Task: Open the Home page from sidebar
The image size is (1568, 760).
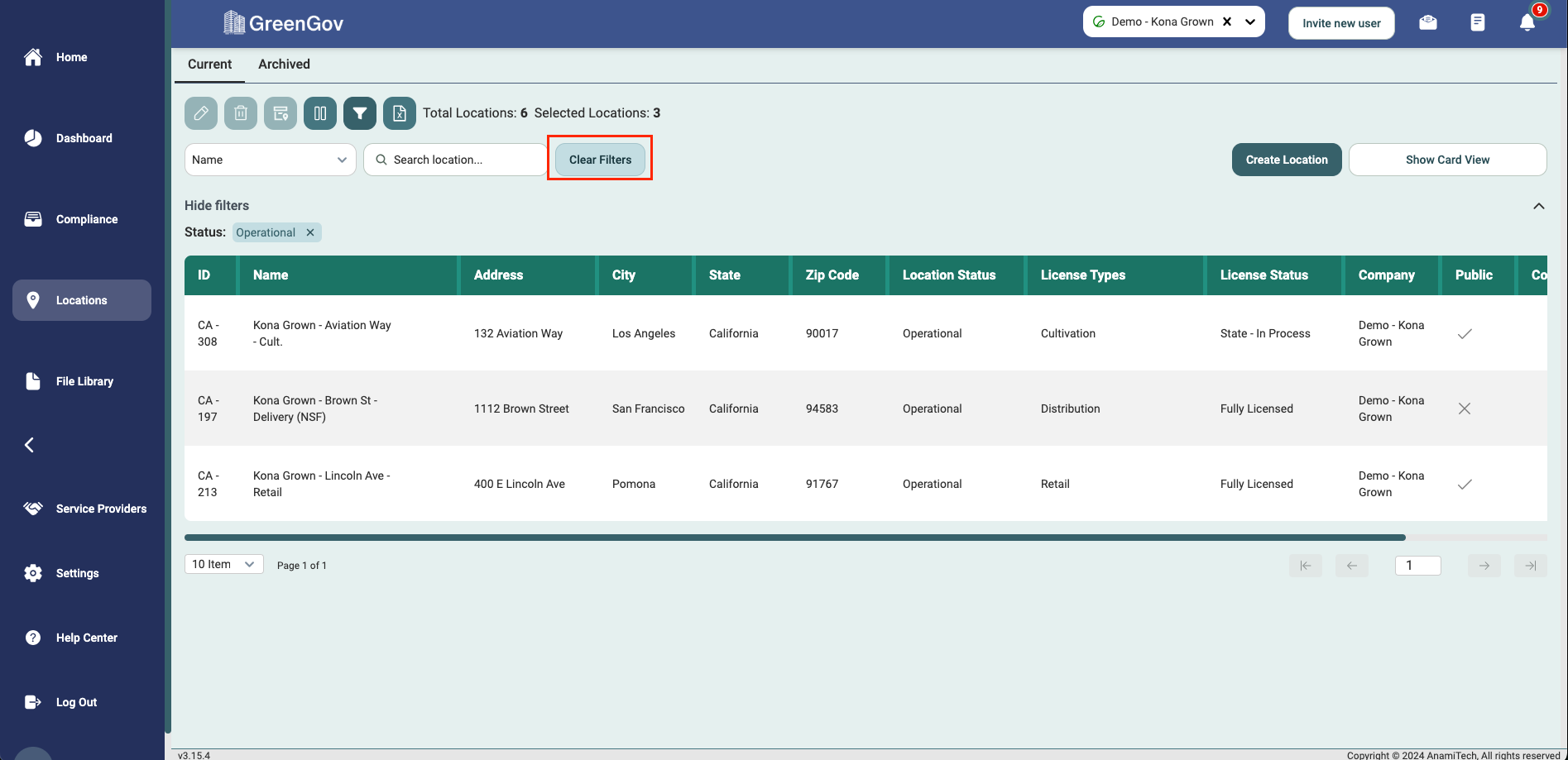Action: 82,57
